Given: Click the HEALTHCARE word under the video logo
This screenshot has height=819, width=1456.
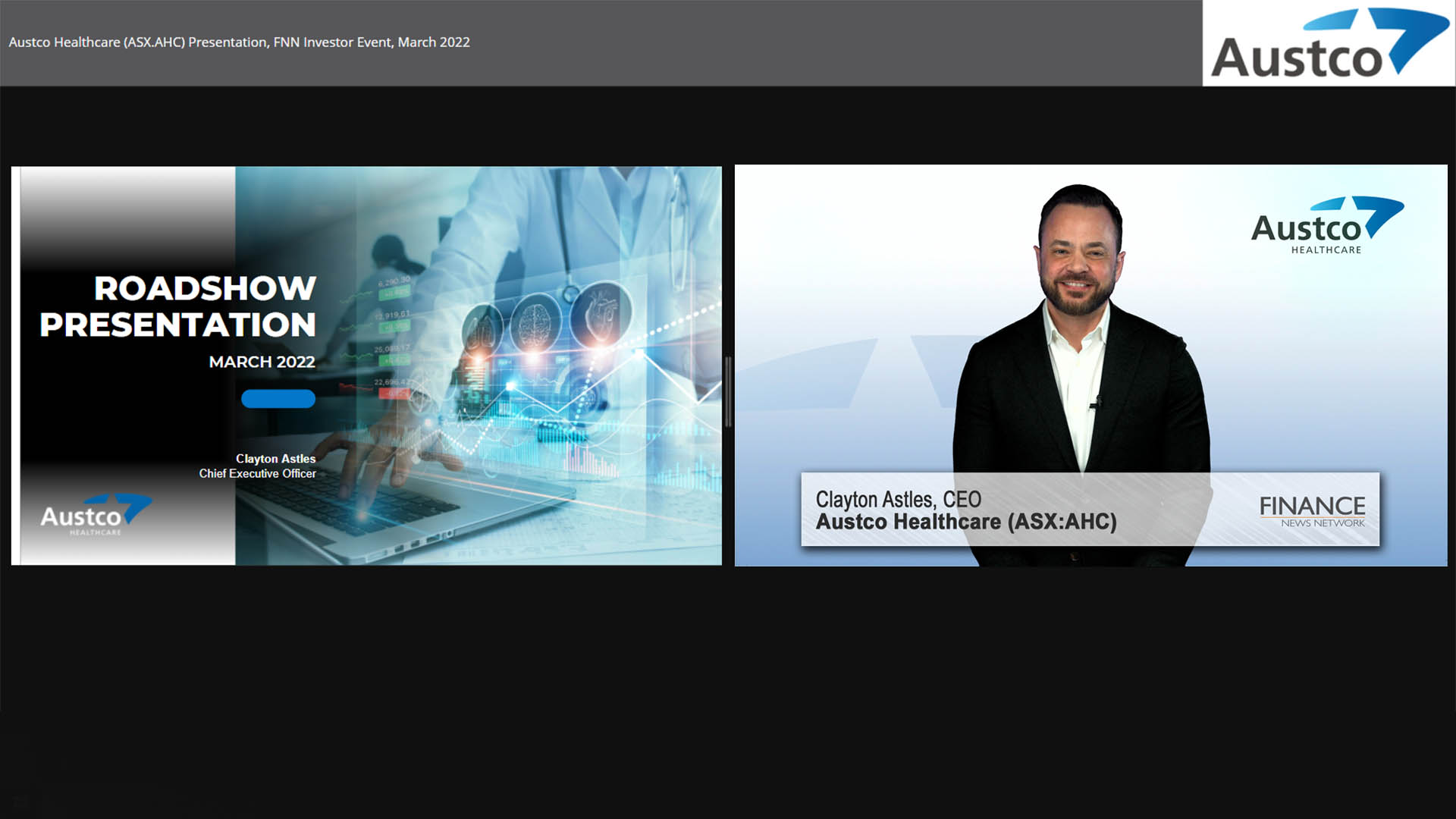Looking at the screenshot, I should pos(1326,250).
